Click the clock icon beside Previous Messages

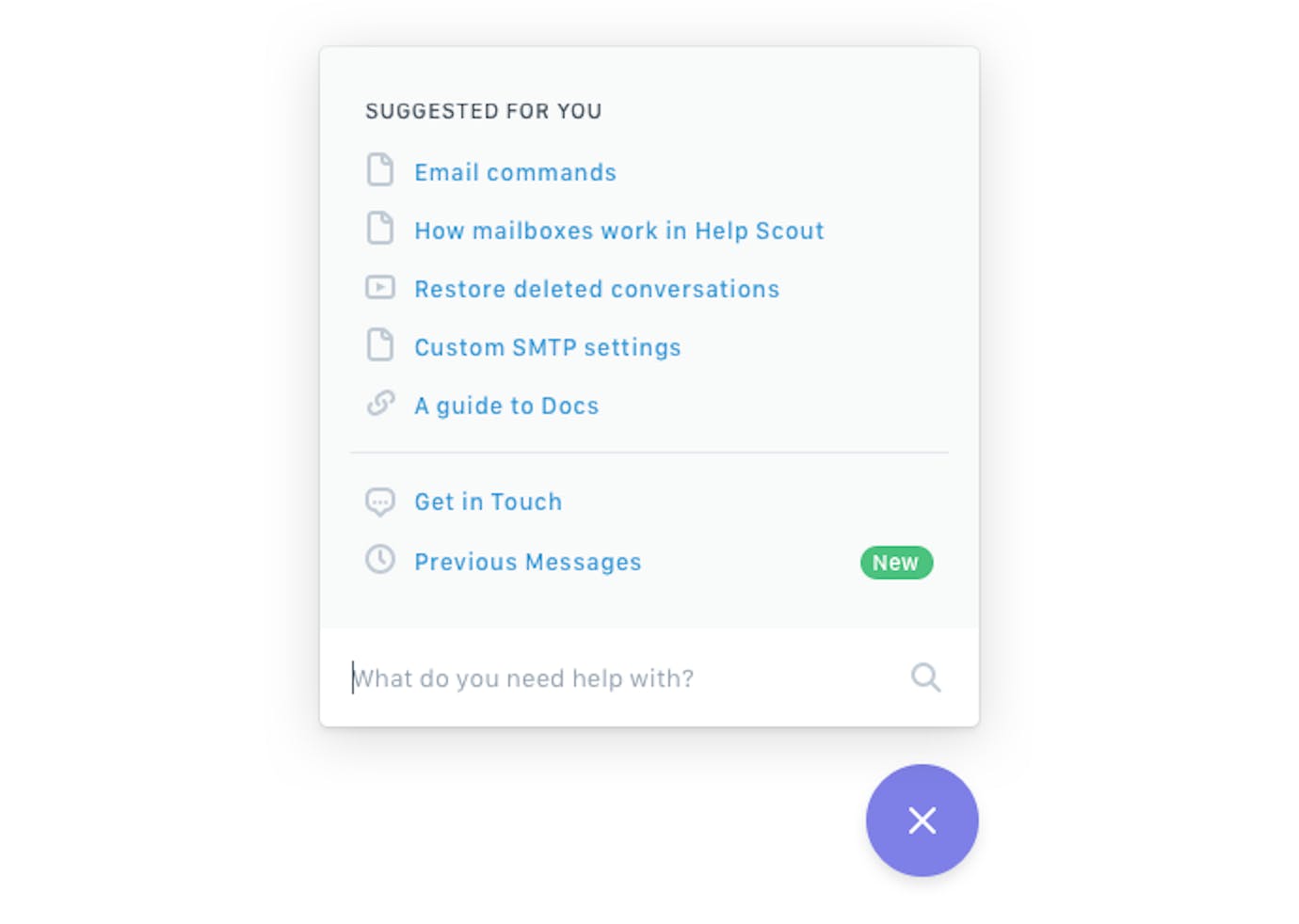380,559
